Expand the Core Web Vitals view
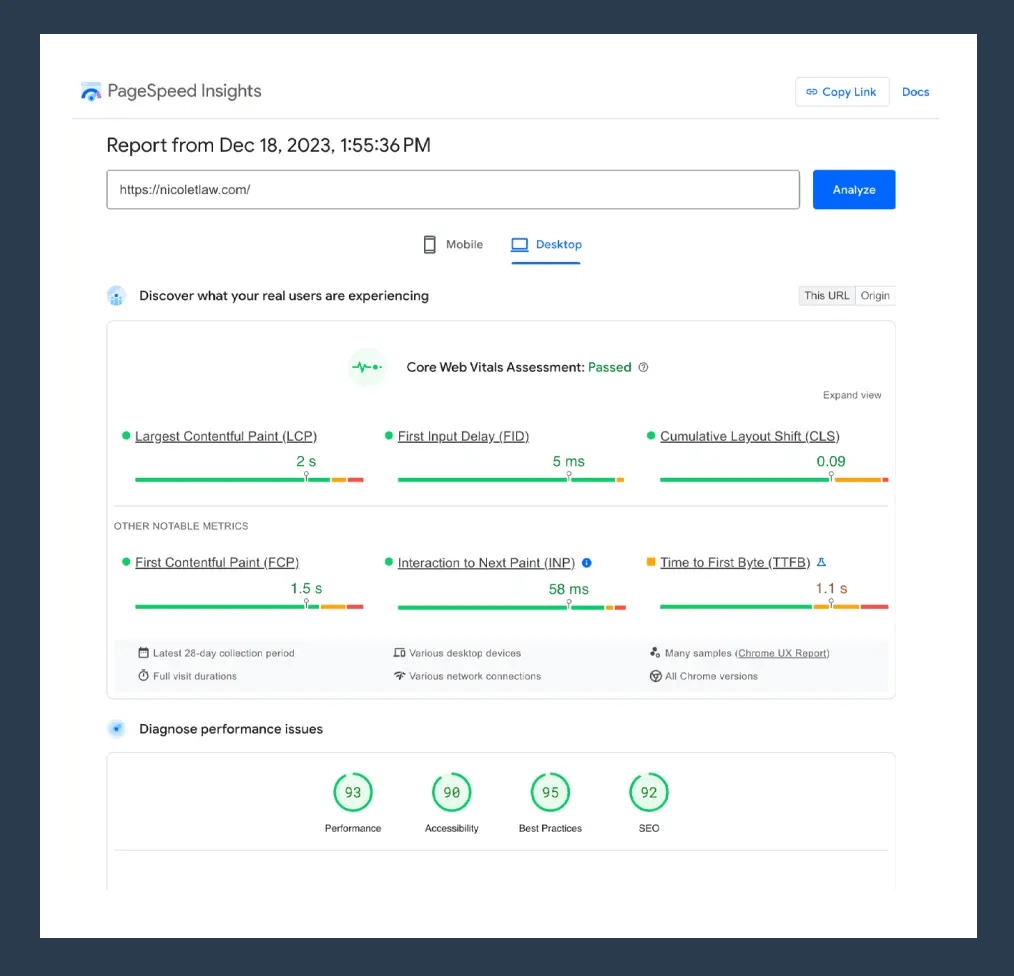 click(x=852, y=395)
